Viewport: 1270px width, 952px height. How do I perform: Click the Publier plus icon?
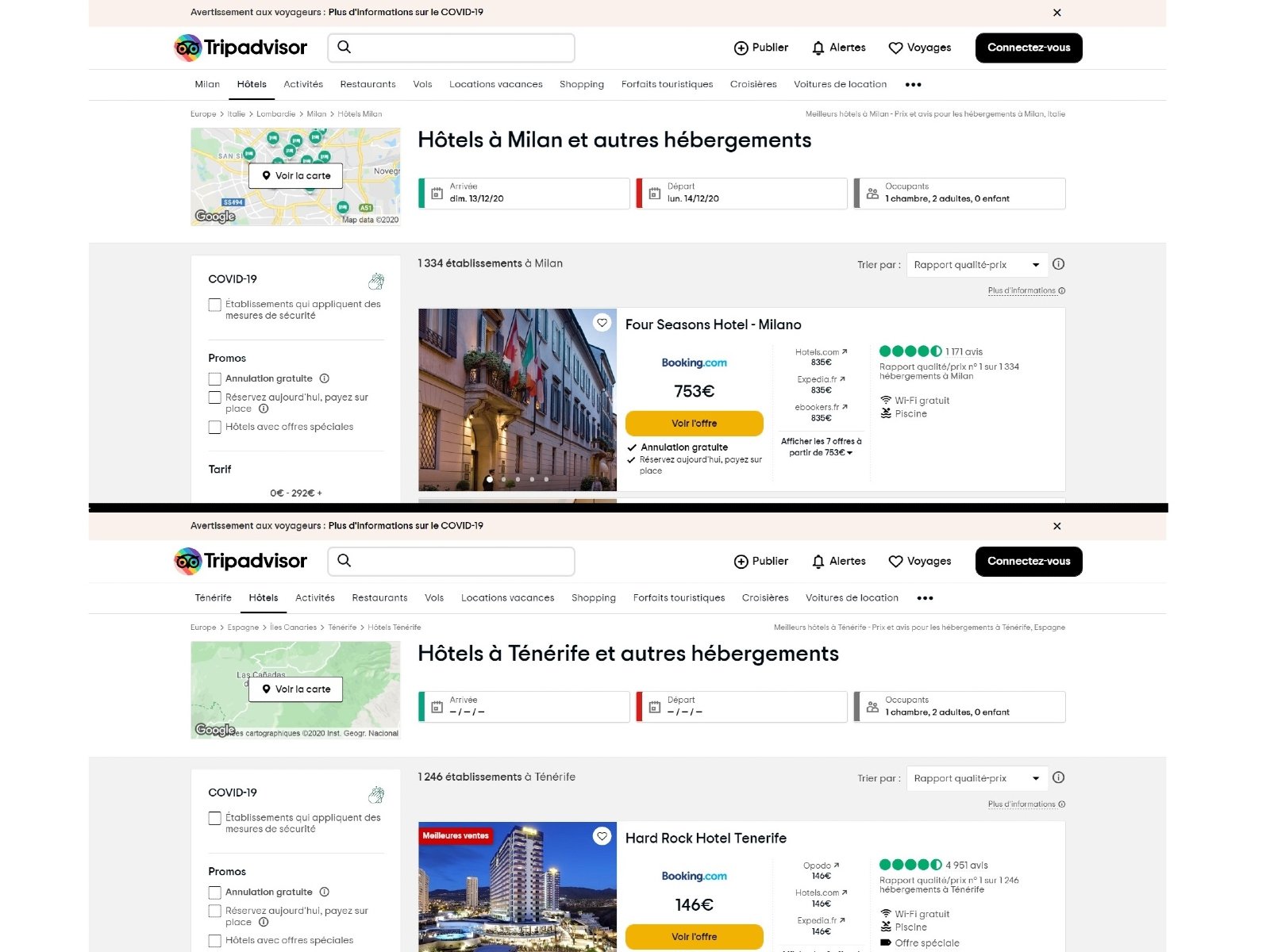(742, 48)
